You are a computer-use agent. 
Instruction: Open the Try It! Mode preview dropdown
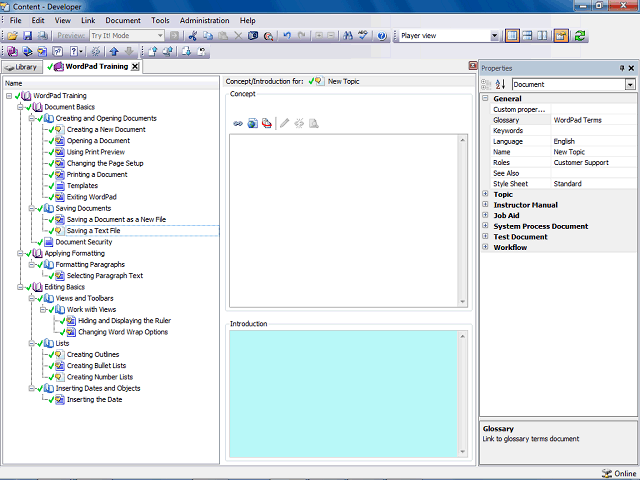tap(160, 36)
